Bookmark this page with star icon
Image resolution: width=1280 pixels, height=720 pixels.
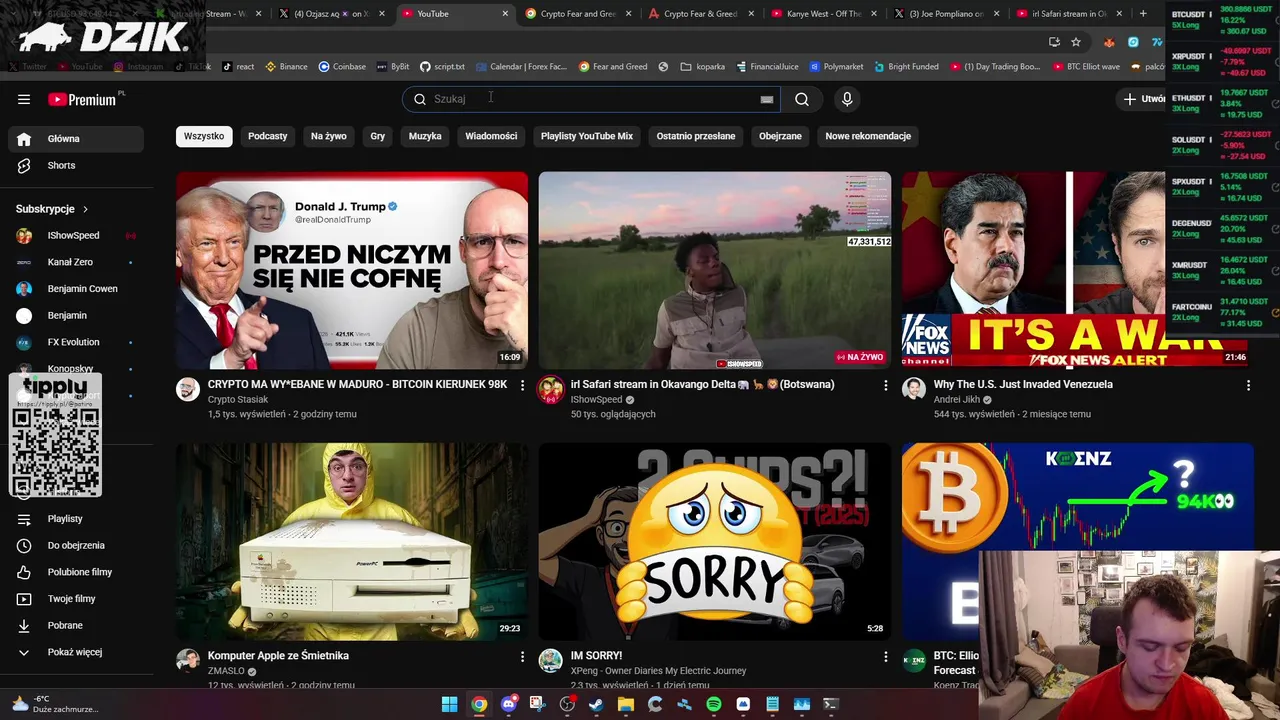[1076, 42]
